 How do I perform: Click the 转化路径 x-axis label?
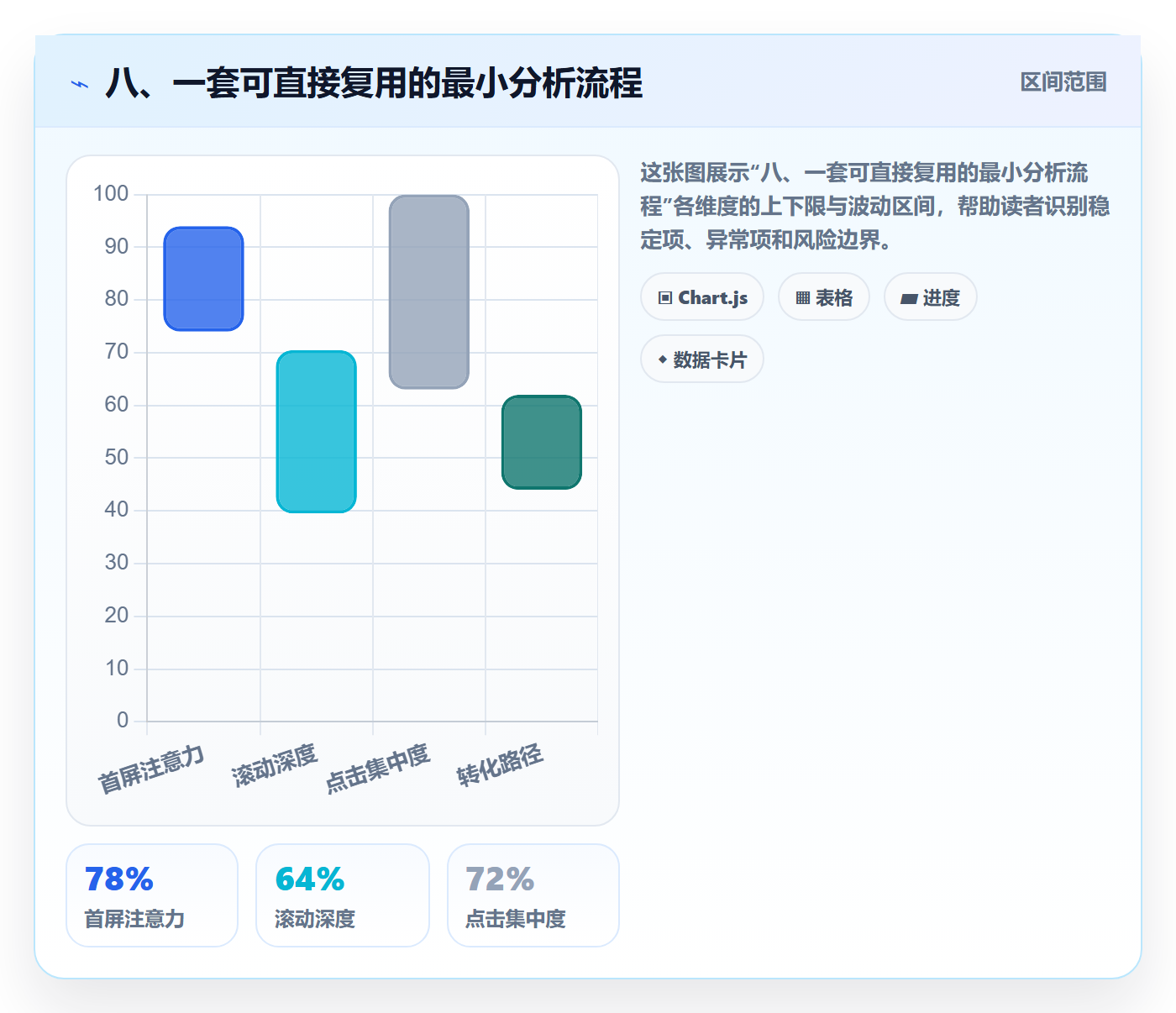coord(501,765)
